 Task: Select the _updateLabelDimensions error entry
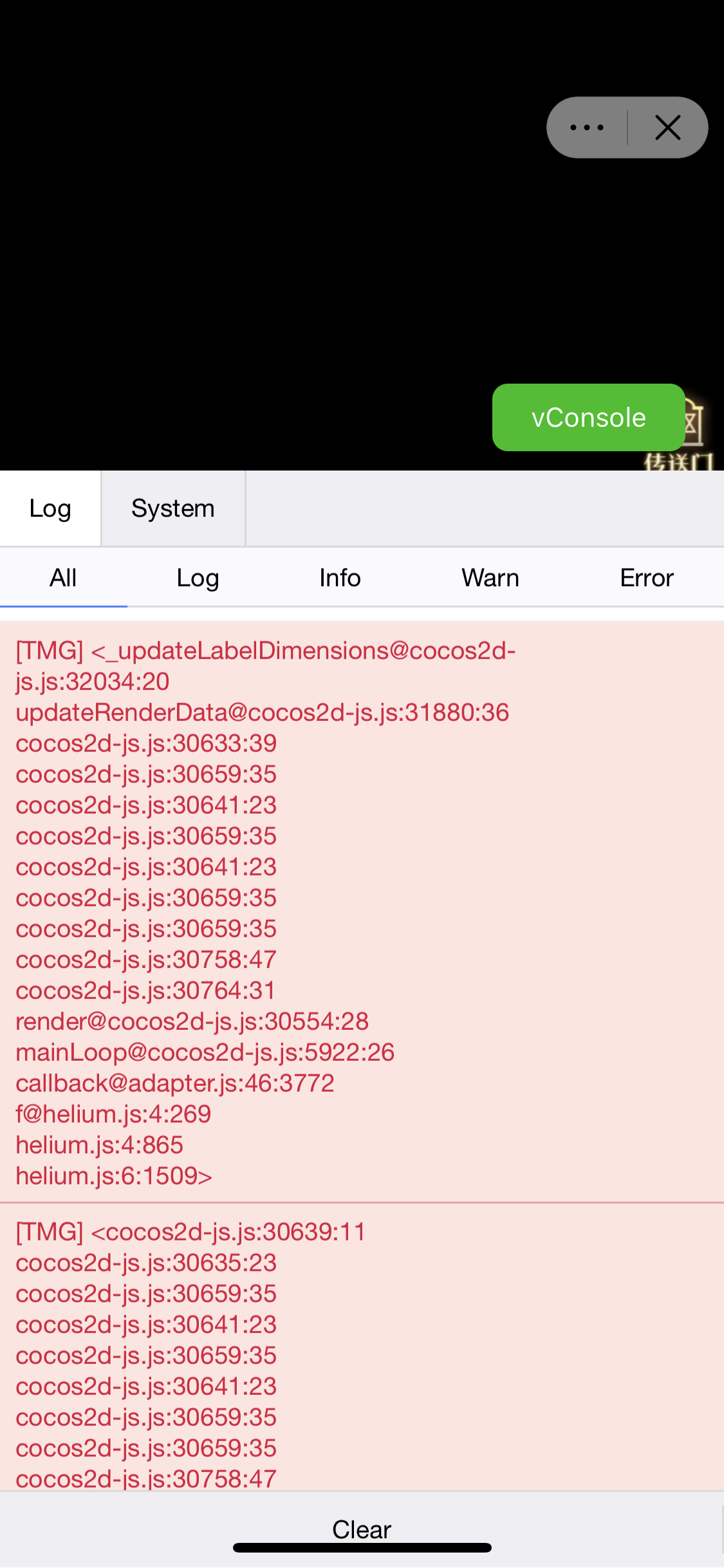click(362, 912)
